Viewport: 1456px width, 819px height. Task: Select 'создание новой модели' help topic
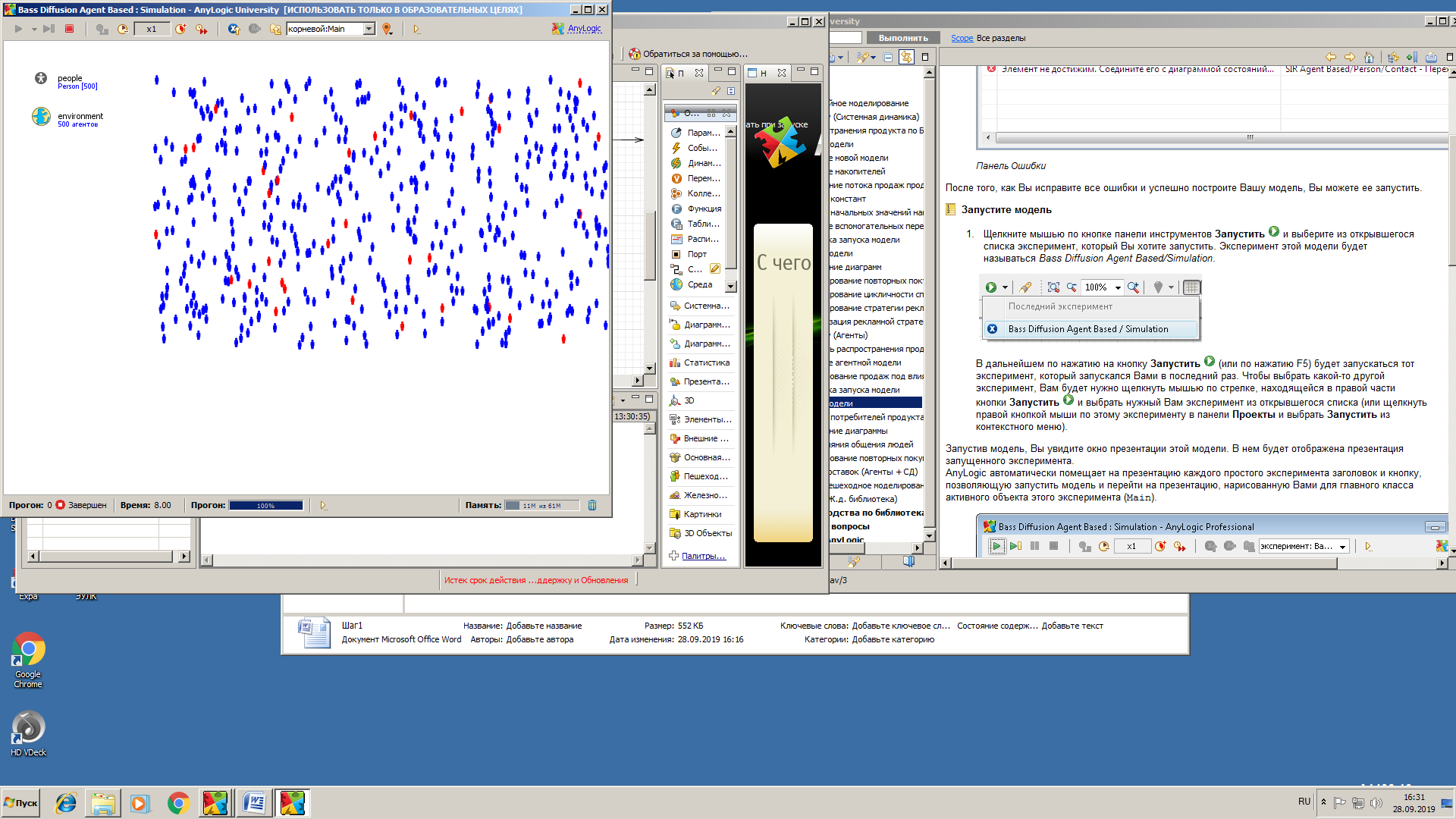coord(859,158)
